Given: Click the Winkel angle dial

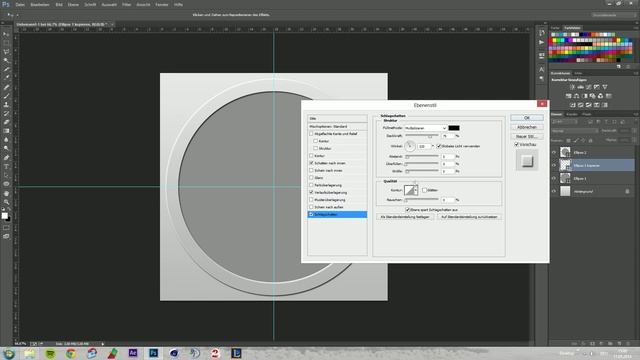Looking at the screenshot, I should tap(410, 146).
